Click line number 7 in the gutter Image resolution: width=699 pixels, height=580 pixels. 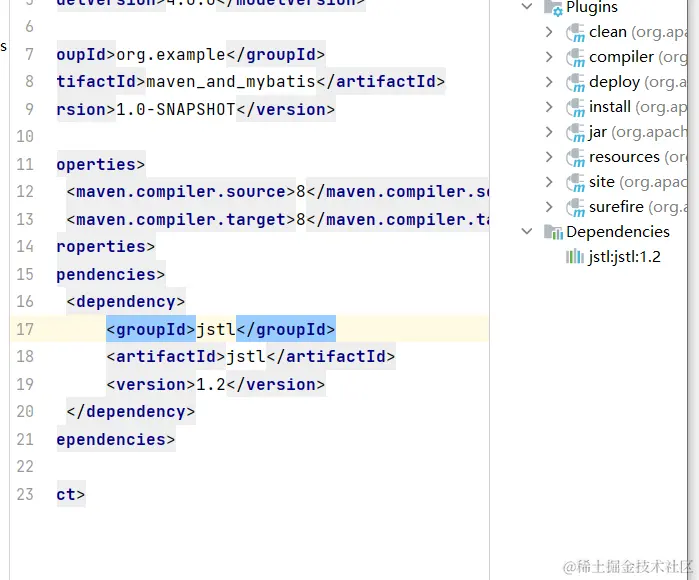tap(29, 54)
